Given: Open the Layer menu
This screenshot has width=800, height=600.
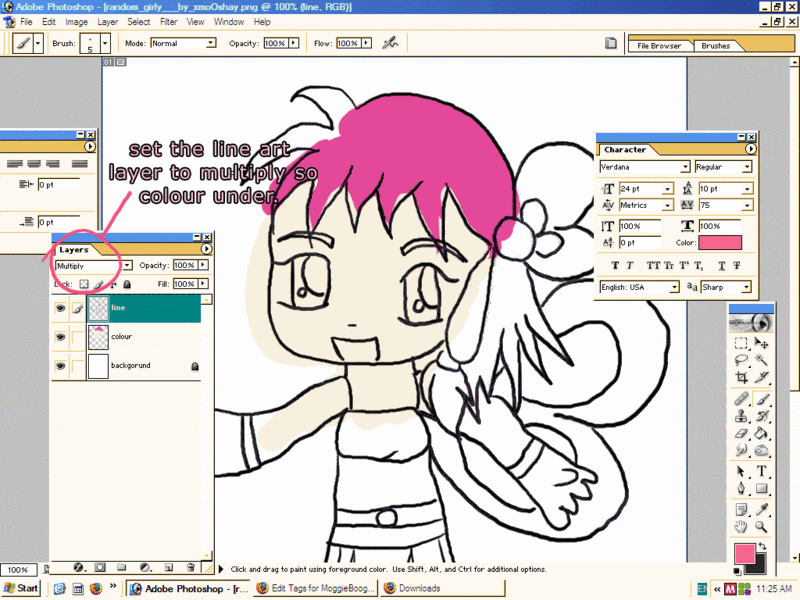Looking at the screenshot, I should tap(108, 22).
